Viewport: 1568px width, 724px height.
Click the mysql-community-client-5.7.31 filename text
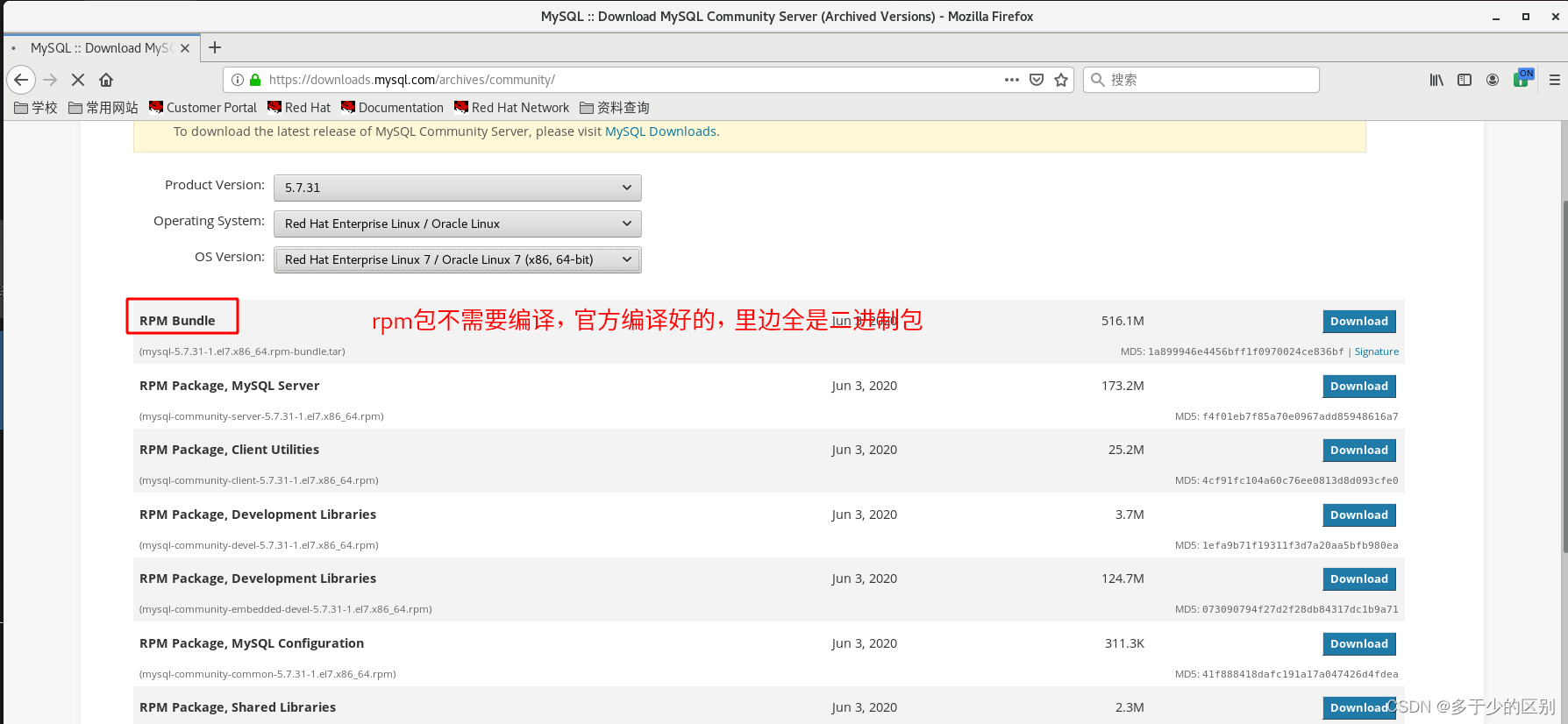tap(259, 480)
